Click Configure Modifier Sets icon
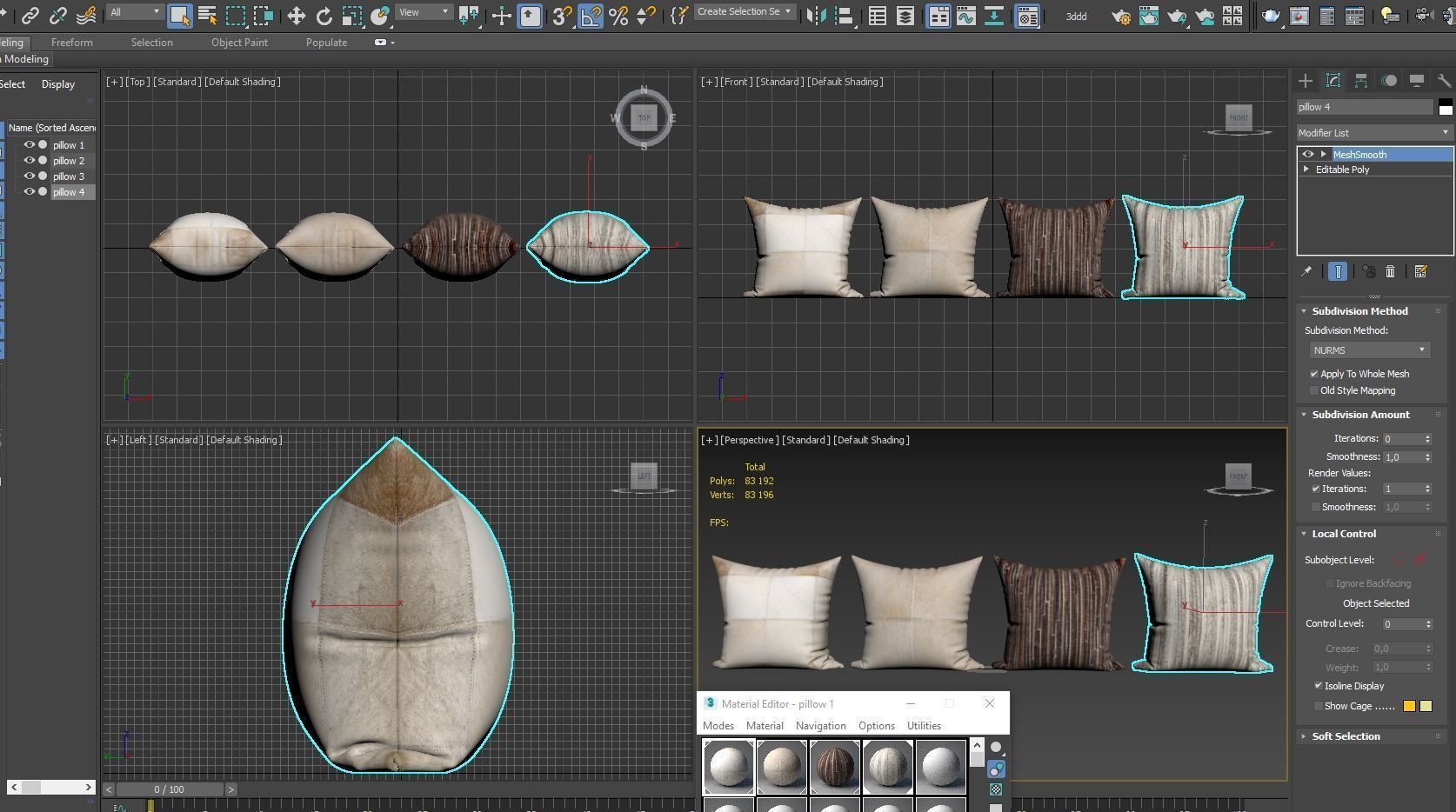 [1421, 271]
